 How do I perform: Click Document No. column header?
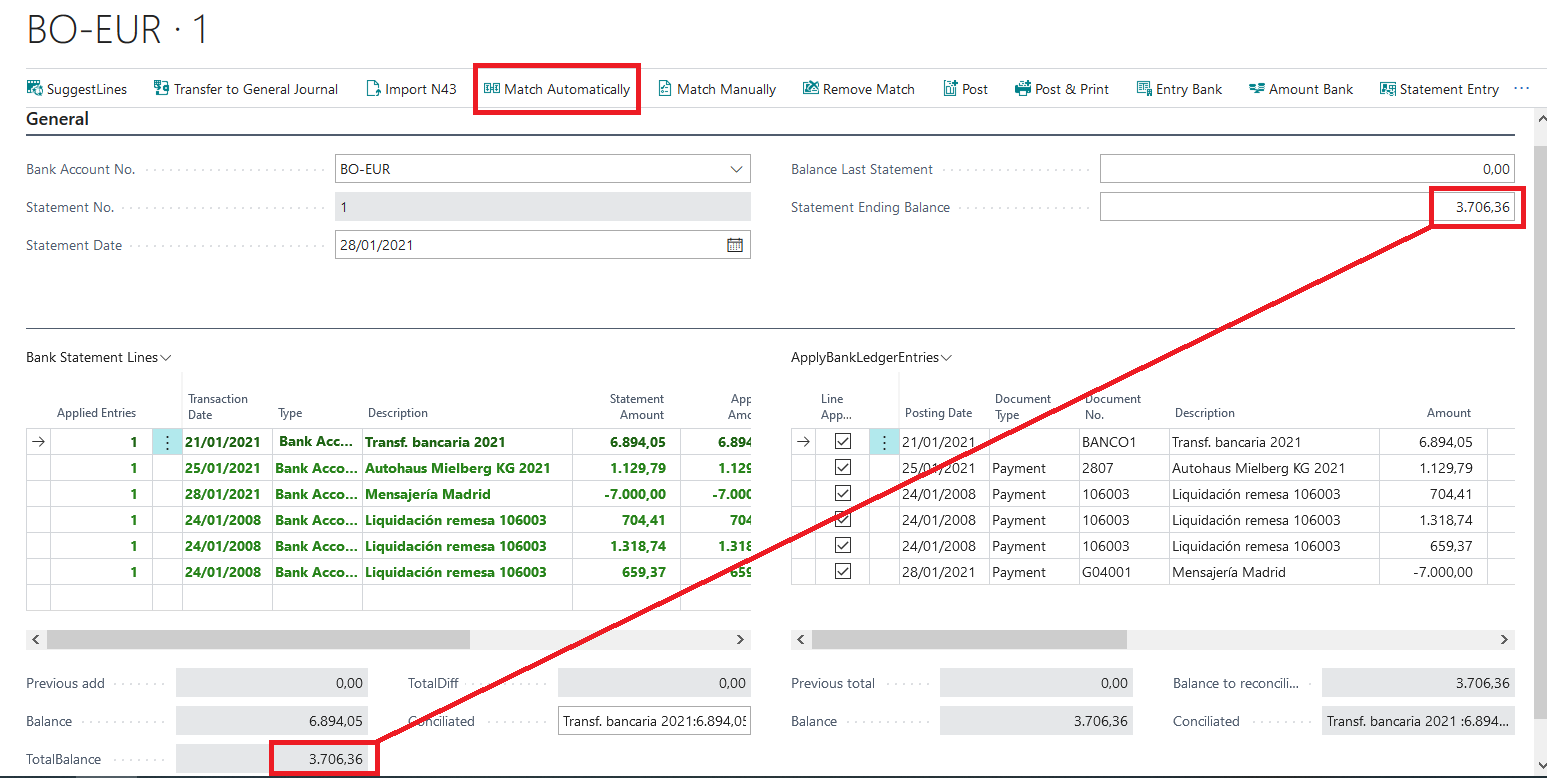1113,405
